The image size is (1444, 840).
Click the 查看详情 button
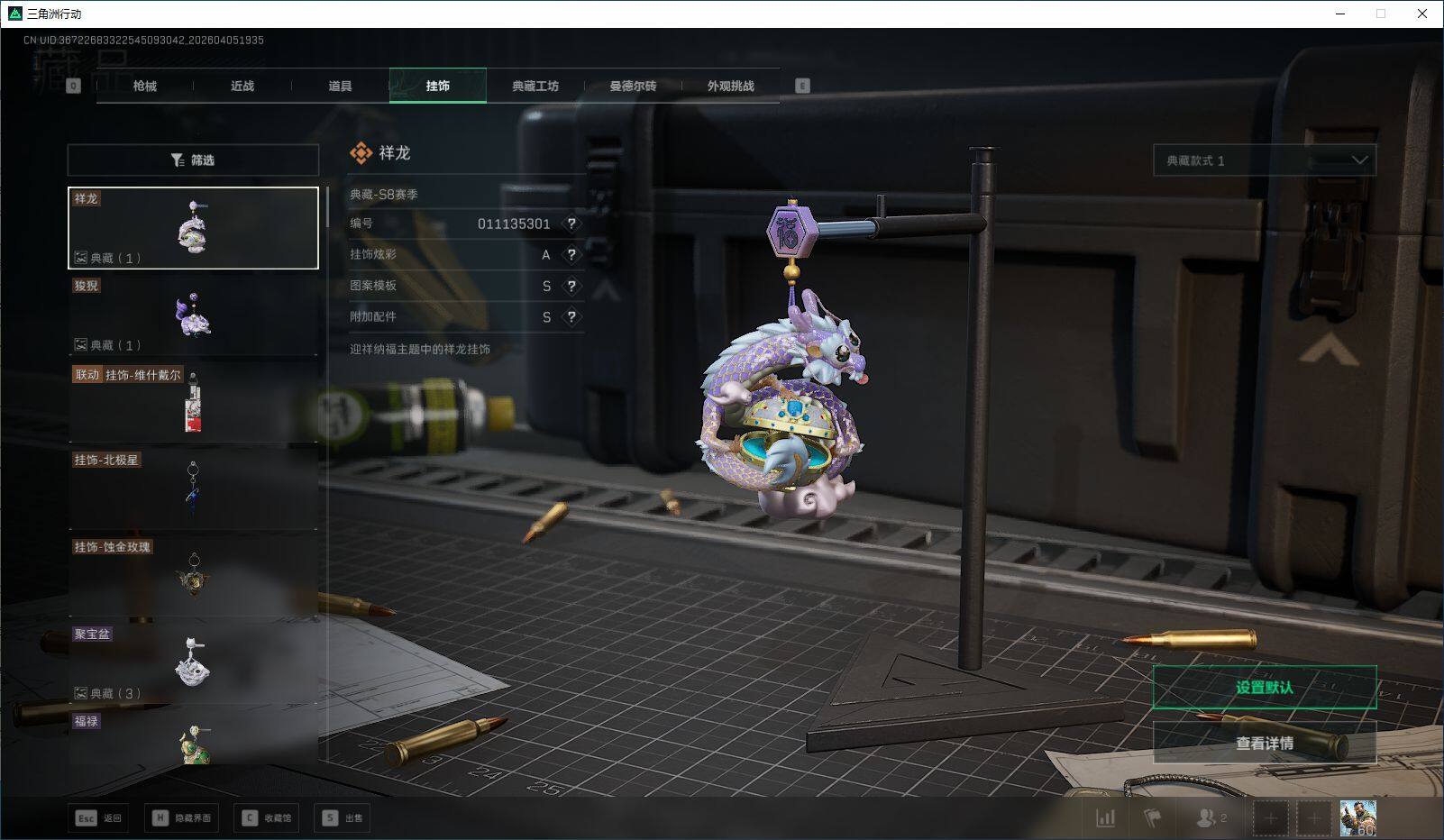coord(1264,744)
